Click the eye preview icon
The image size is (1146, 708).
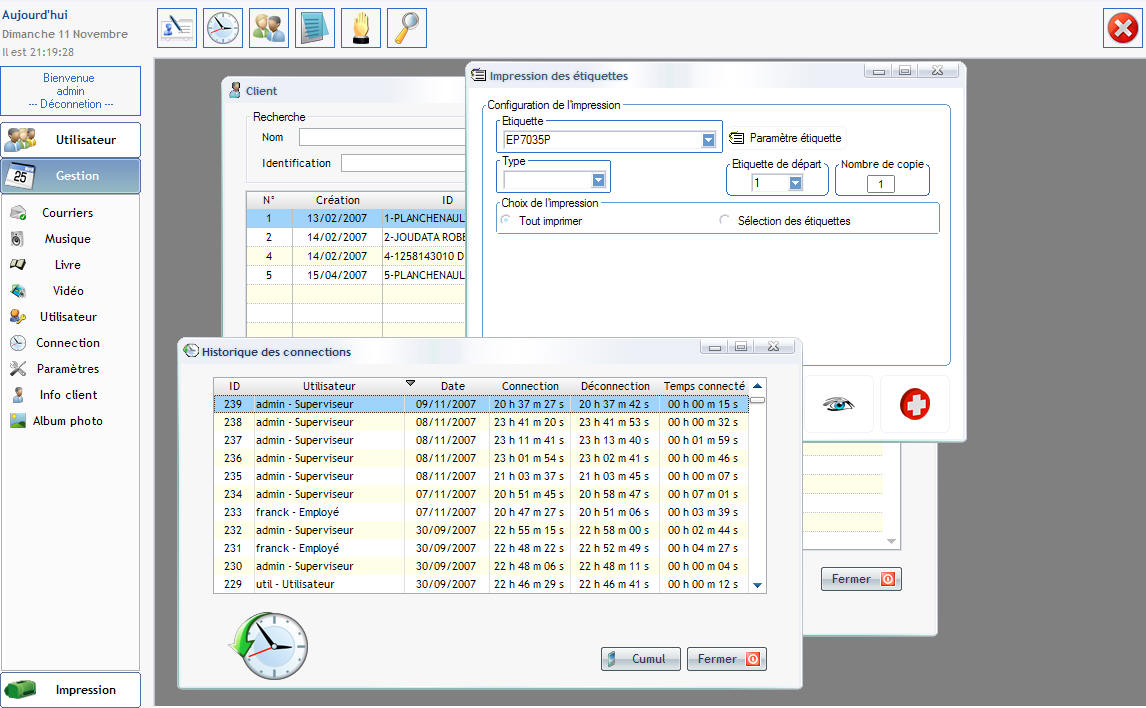(x=839, y=404)
